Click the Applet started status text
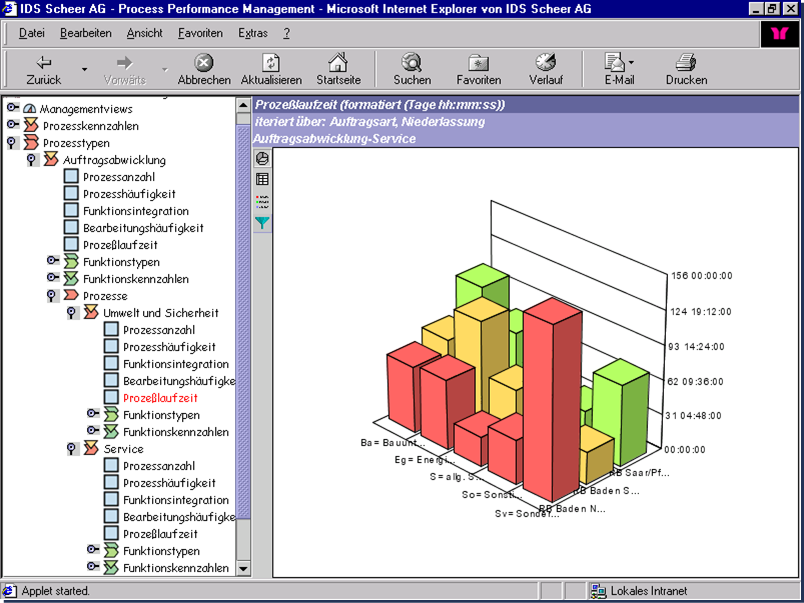The height and width of the screenshot is (603, 804). [55, 591]
